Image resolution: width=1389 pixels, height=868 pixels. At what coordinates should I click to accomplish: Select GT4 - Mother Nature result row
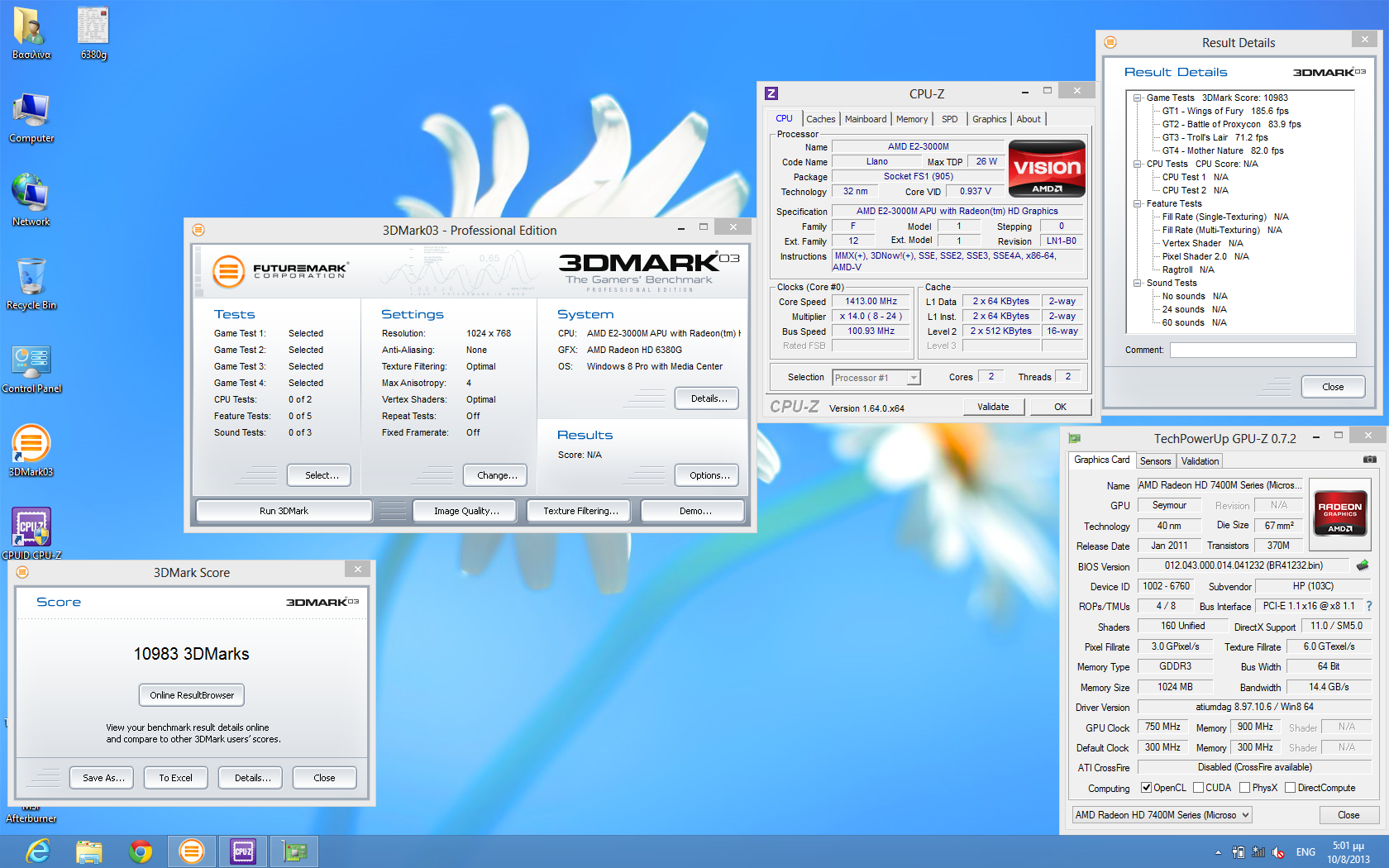tap(1223, 150)
